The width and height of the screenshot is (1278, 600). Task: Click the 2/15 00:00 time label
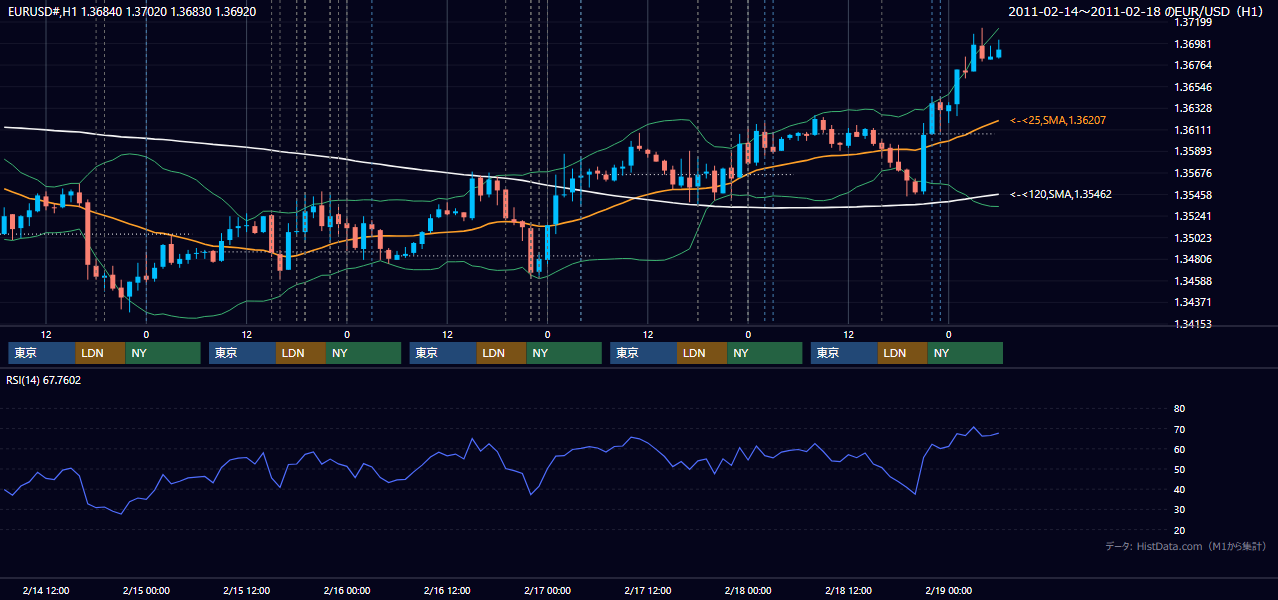146,590
